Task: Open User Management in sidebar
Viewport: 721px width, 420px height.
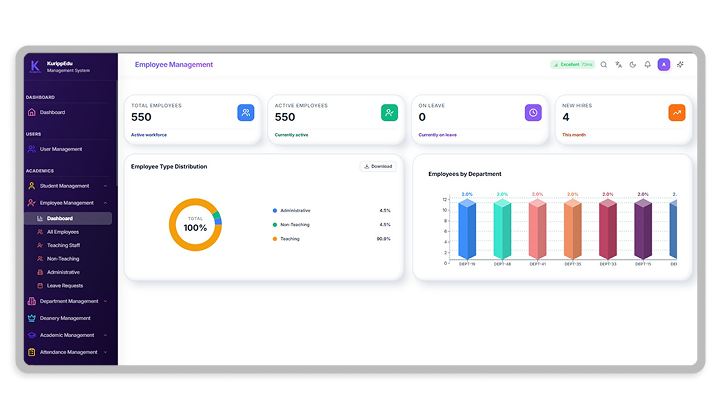Action: click(68, 149)
